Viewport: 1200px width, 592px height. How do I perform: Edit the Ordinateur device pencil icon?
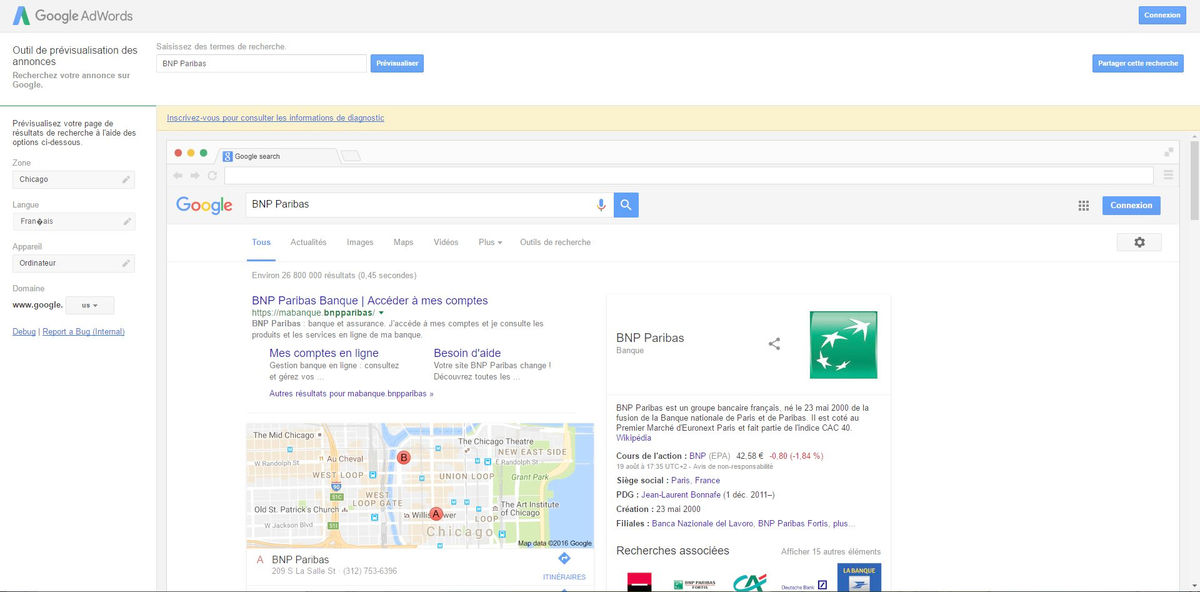click(126, 263)
